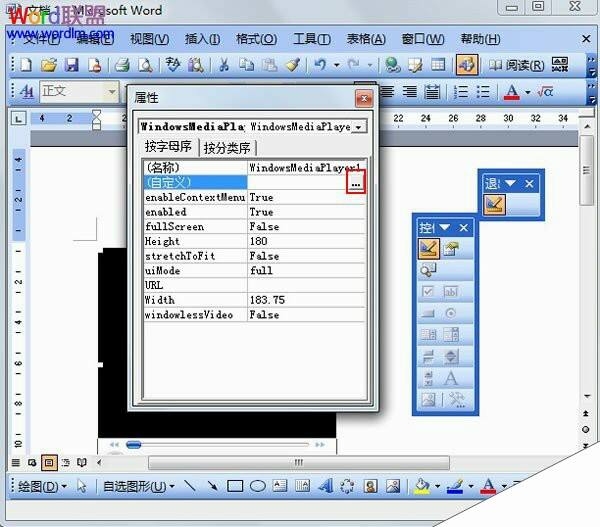Open More Controls hammer-wrench icon
This screenshot has height=527, width=600.
coord(456,400)
